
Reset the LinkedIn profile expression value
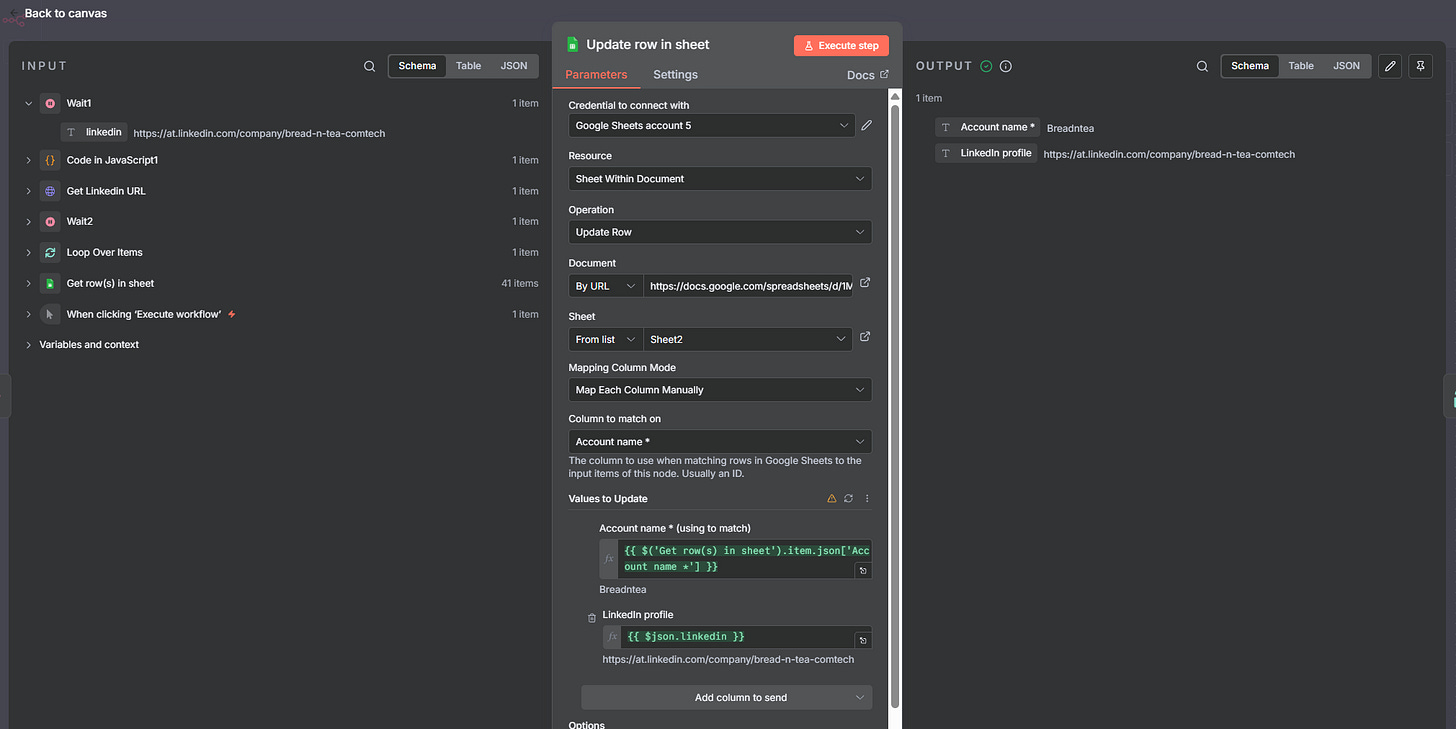point(862,640)
